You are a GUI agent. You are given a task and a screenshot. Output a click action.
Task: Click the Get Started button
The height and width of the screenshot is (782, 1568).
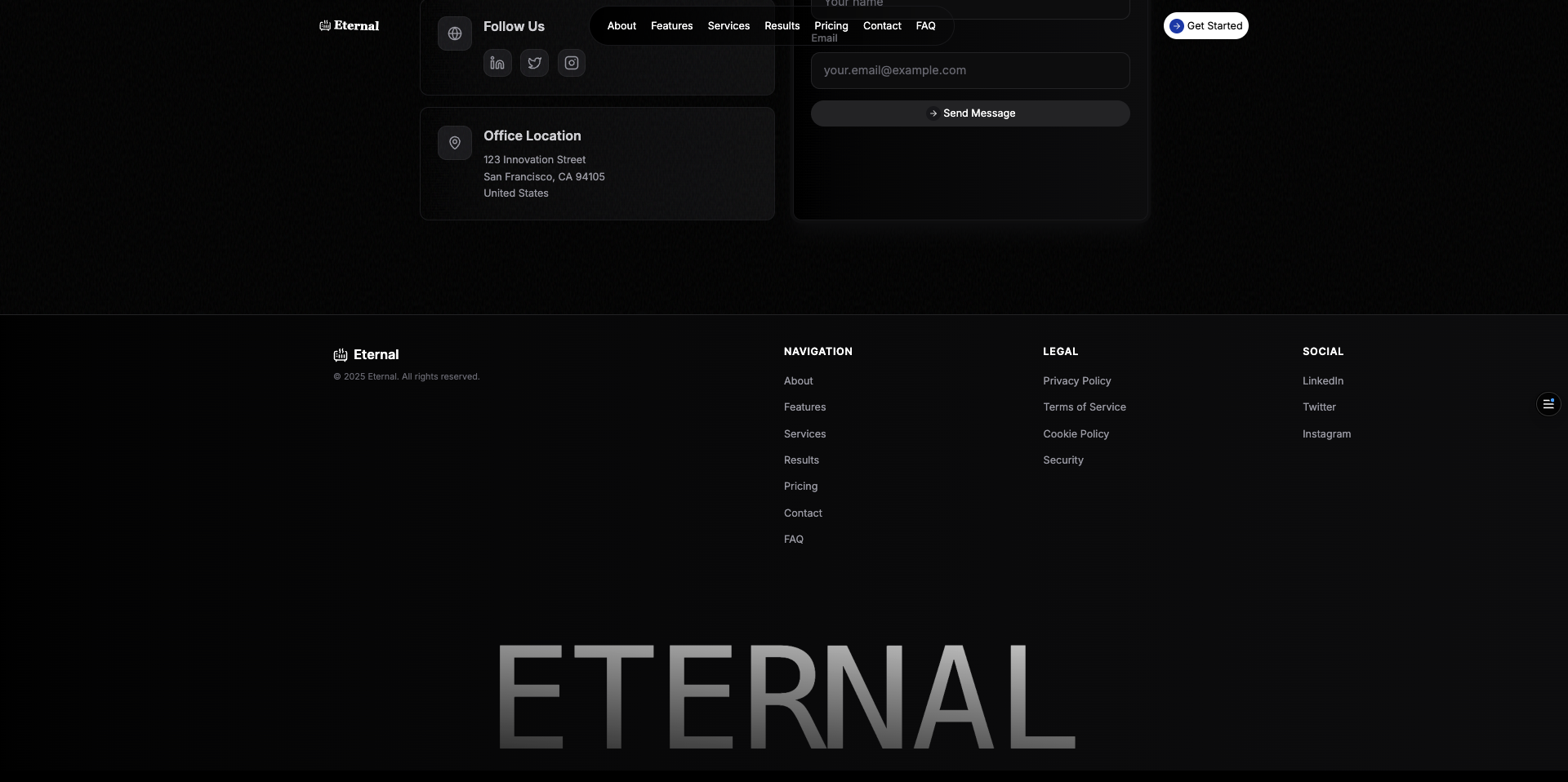click(x=1206, y=25)
